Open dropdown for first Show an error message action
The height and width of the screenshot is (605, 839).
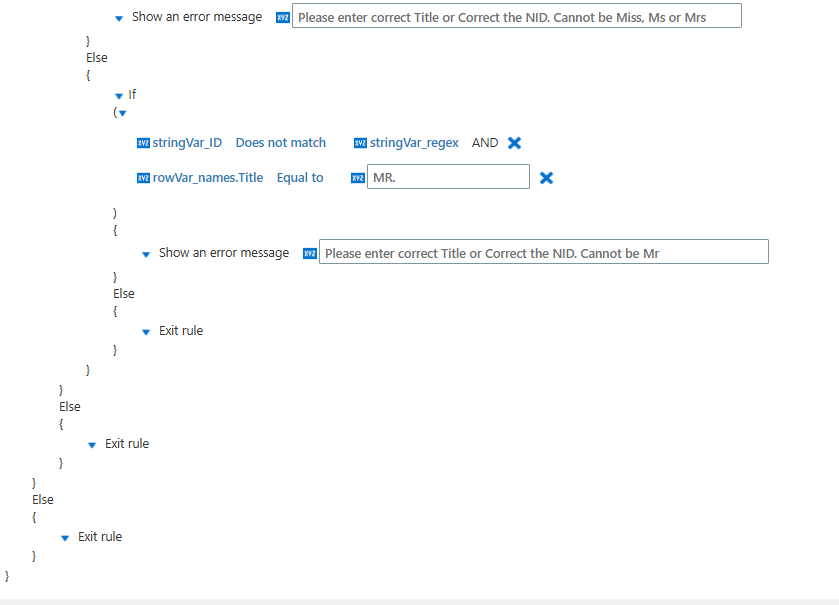(119, 19)
